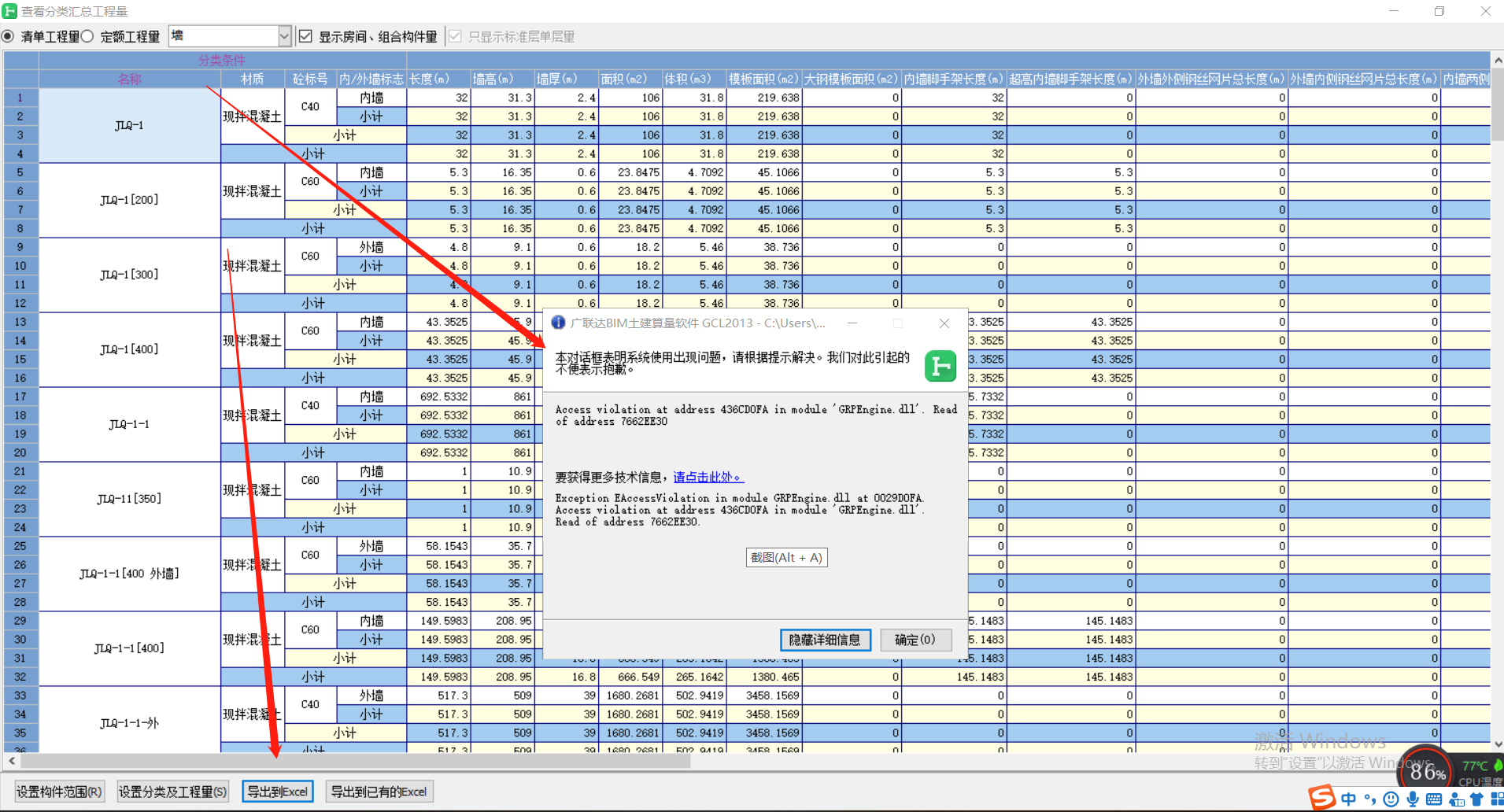Click the 外墙外侧钢丝网片总长度(m) column header
This screenshot has height=812, width=1504.
click(x=1210, y=79)
